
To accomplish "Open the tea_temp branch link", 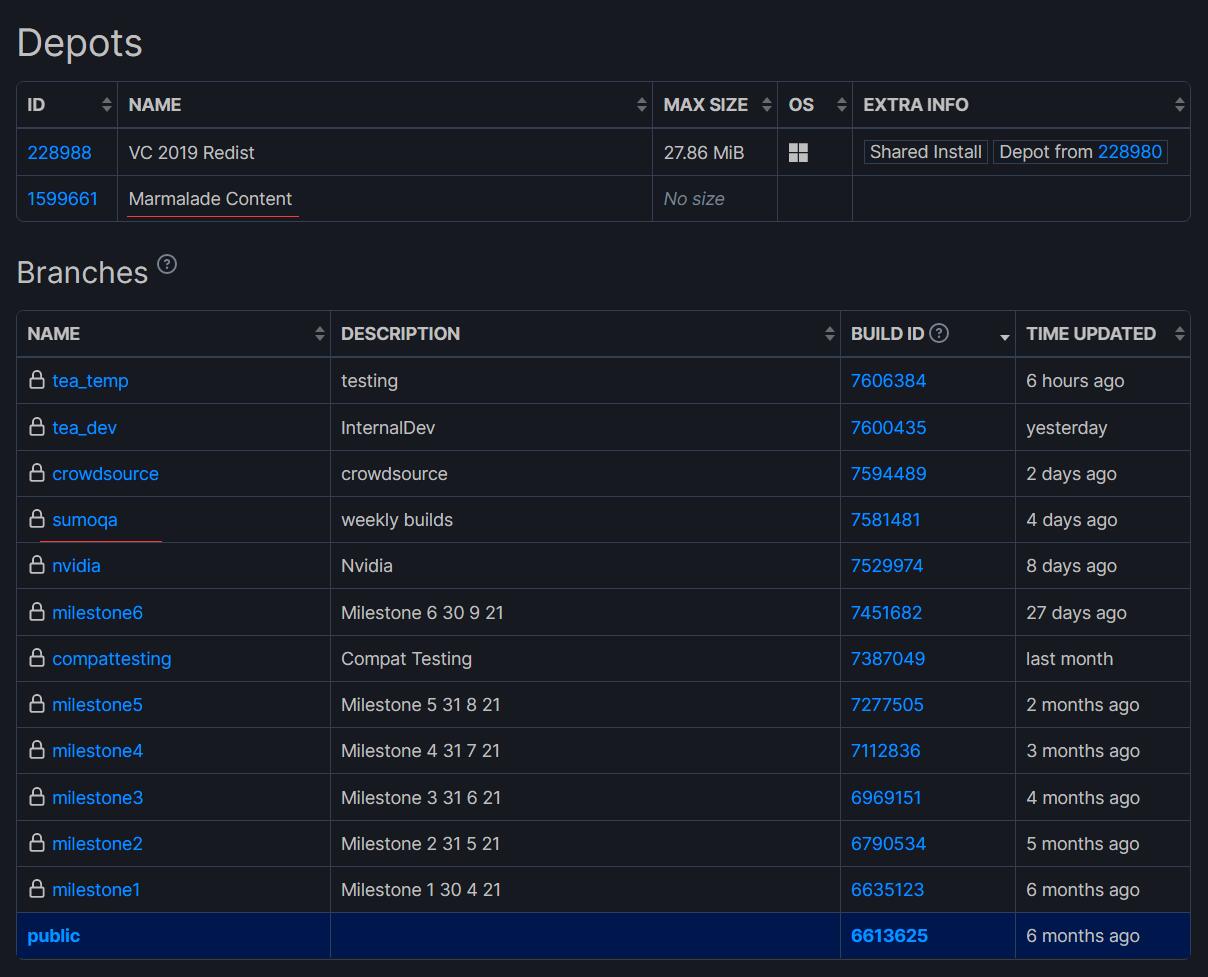I will click(90, 380).
